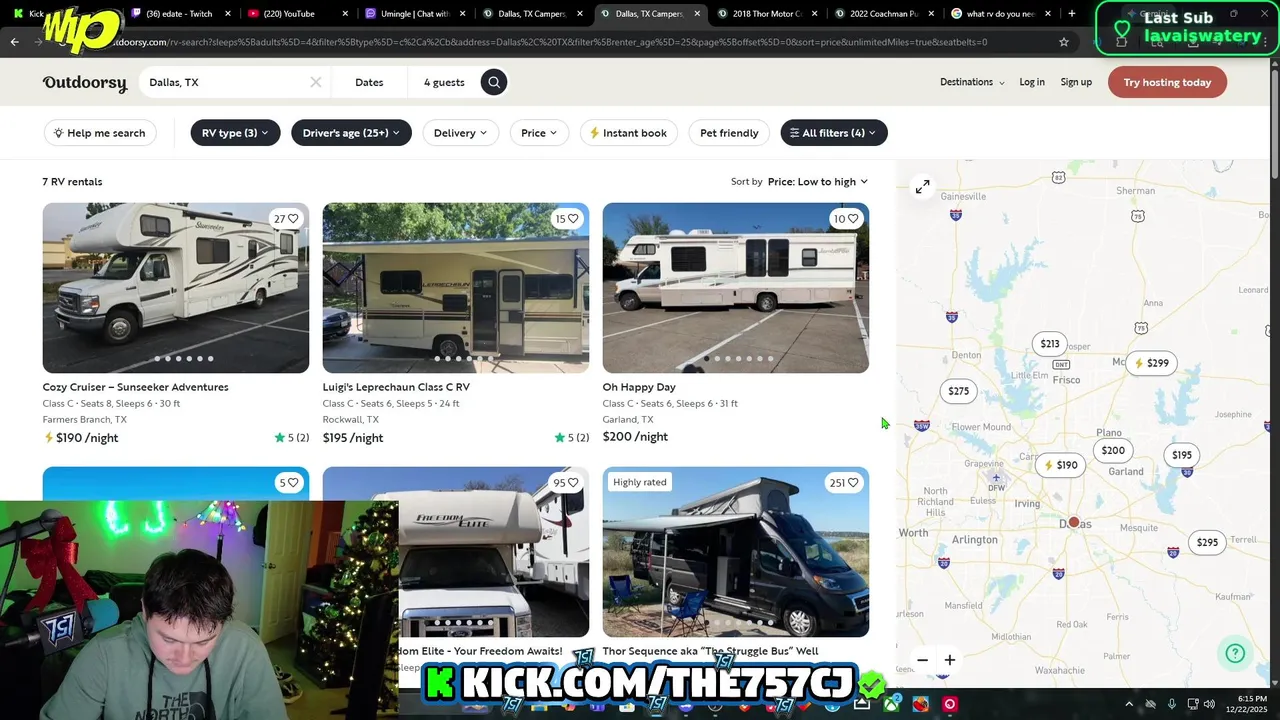The width and height of the screenshot is (1280, 720).
Task: Switch to 2022 Coachman tab
Action: tap(883, 14)
